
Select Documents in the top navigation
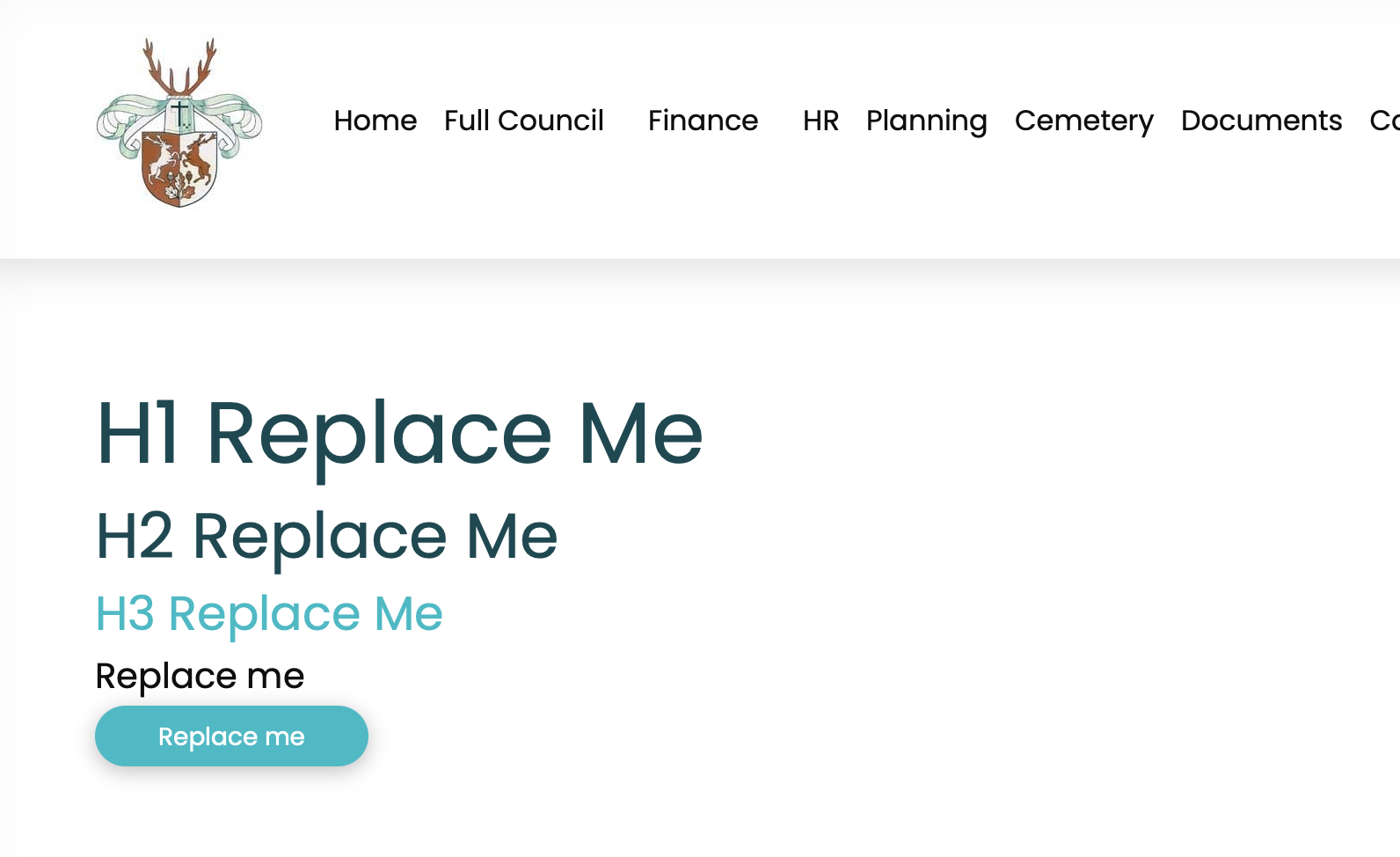click(1261, 121)
